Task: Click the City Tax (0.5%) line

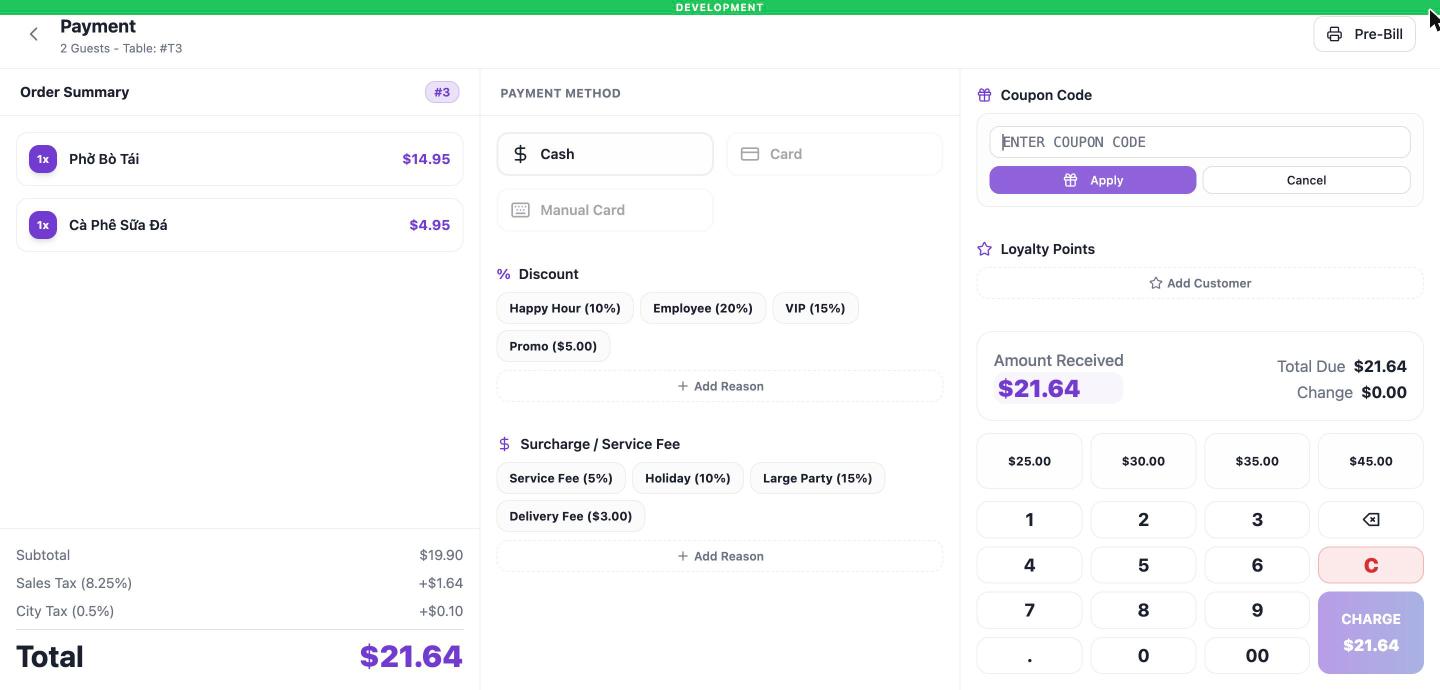Action: (240, 611)
